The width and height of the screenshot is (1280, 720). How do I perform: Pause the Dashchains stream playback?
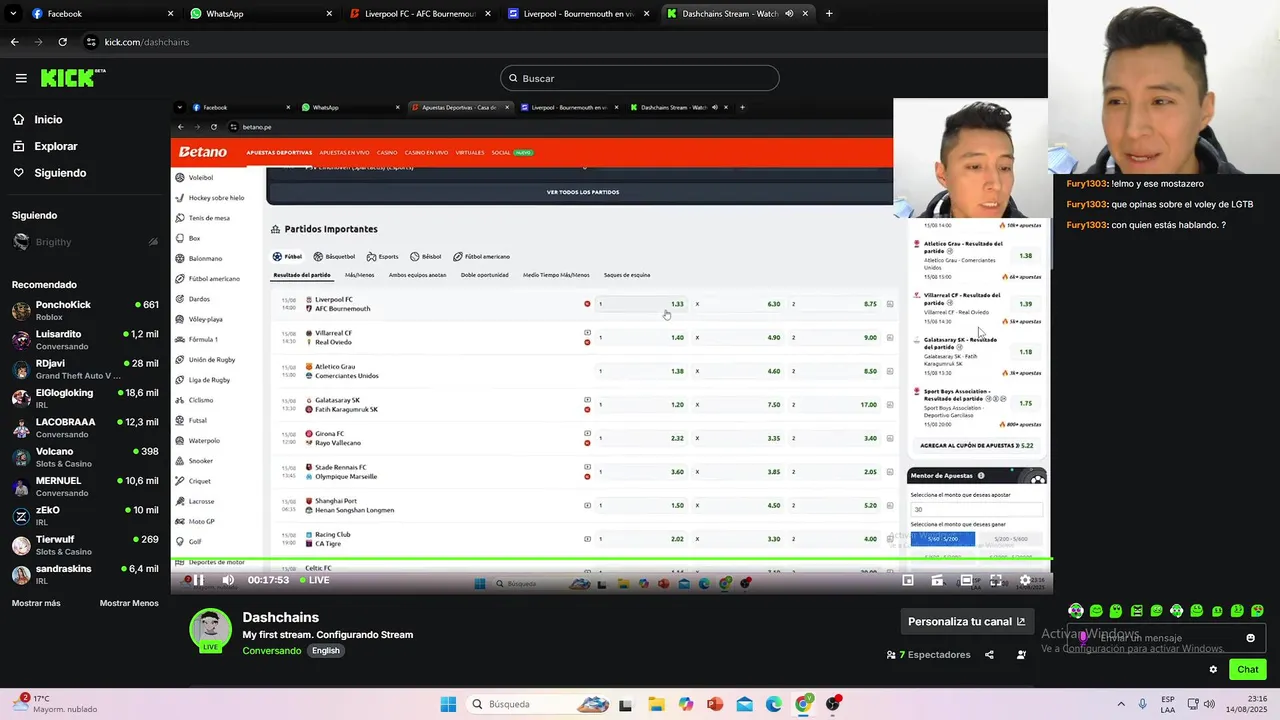[x=199, y=580]
